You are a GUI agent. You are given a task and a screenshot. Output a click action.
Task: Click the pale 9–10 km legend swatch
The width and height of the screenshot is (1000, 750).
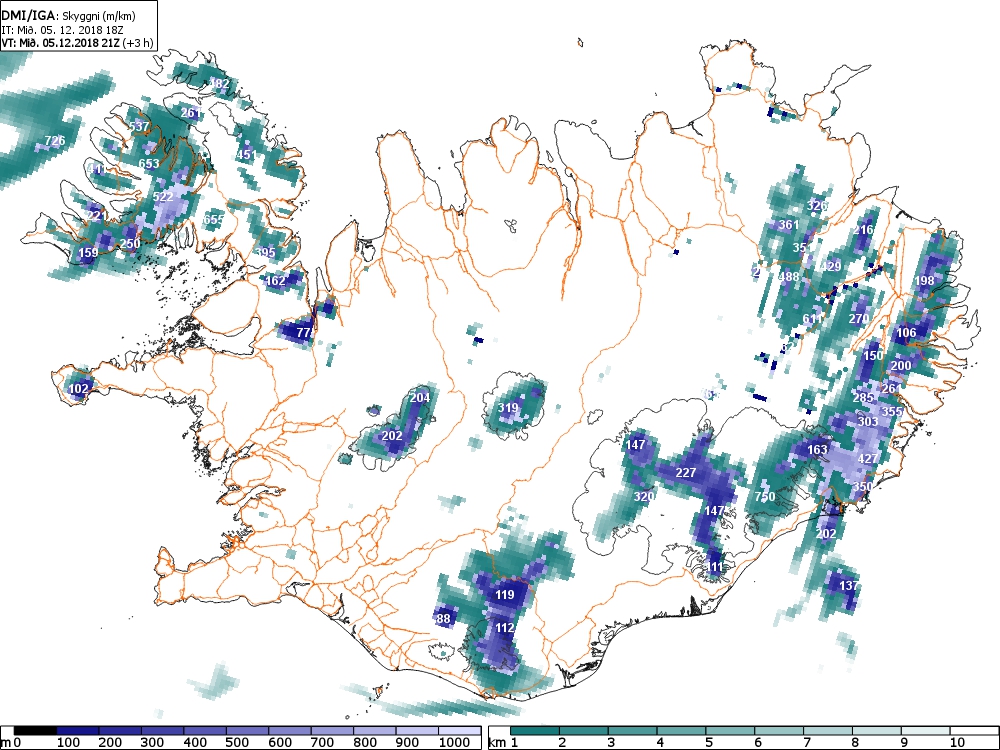(x=925, y=730)
